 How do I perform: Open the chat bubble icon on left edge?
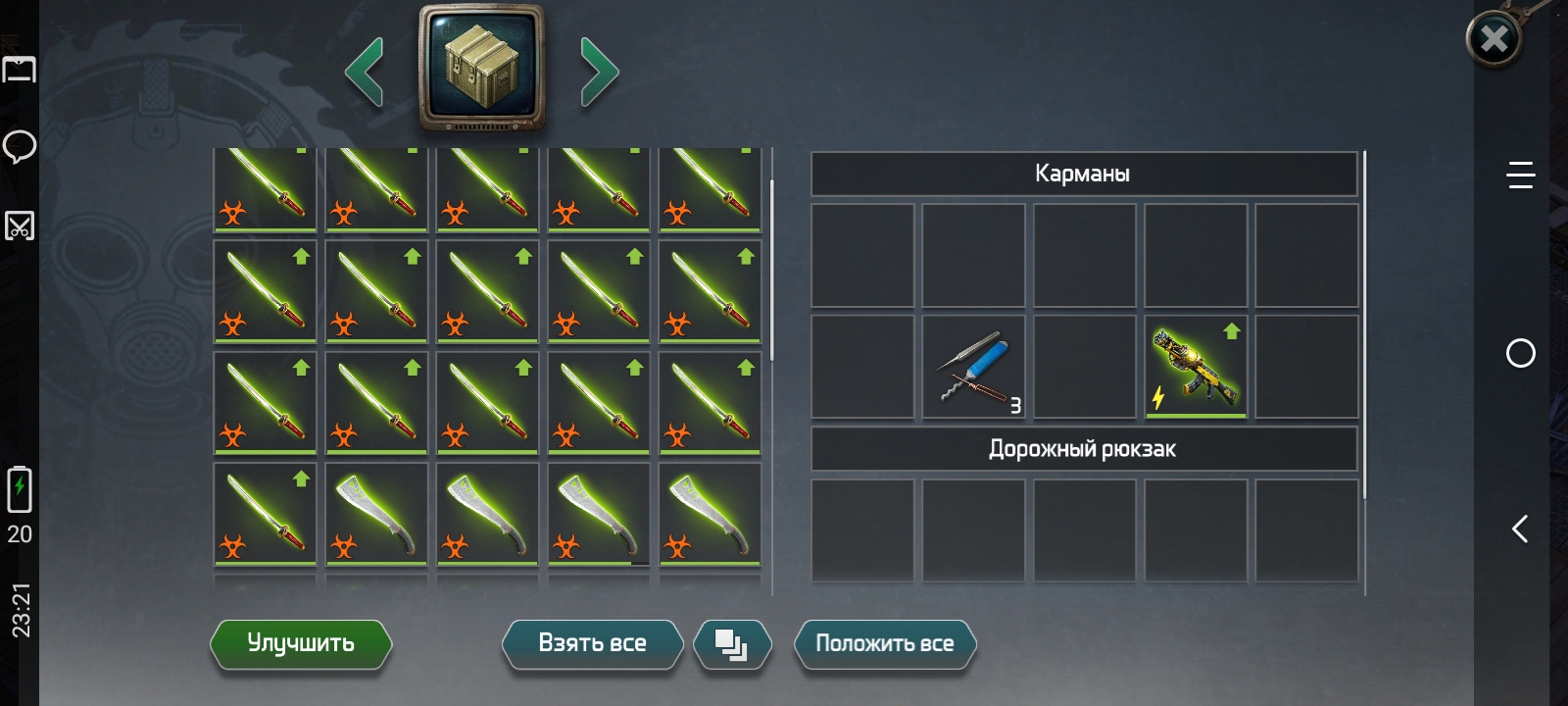20,147
